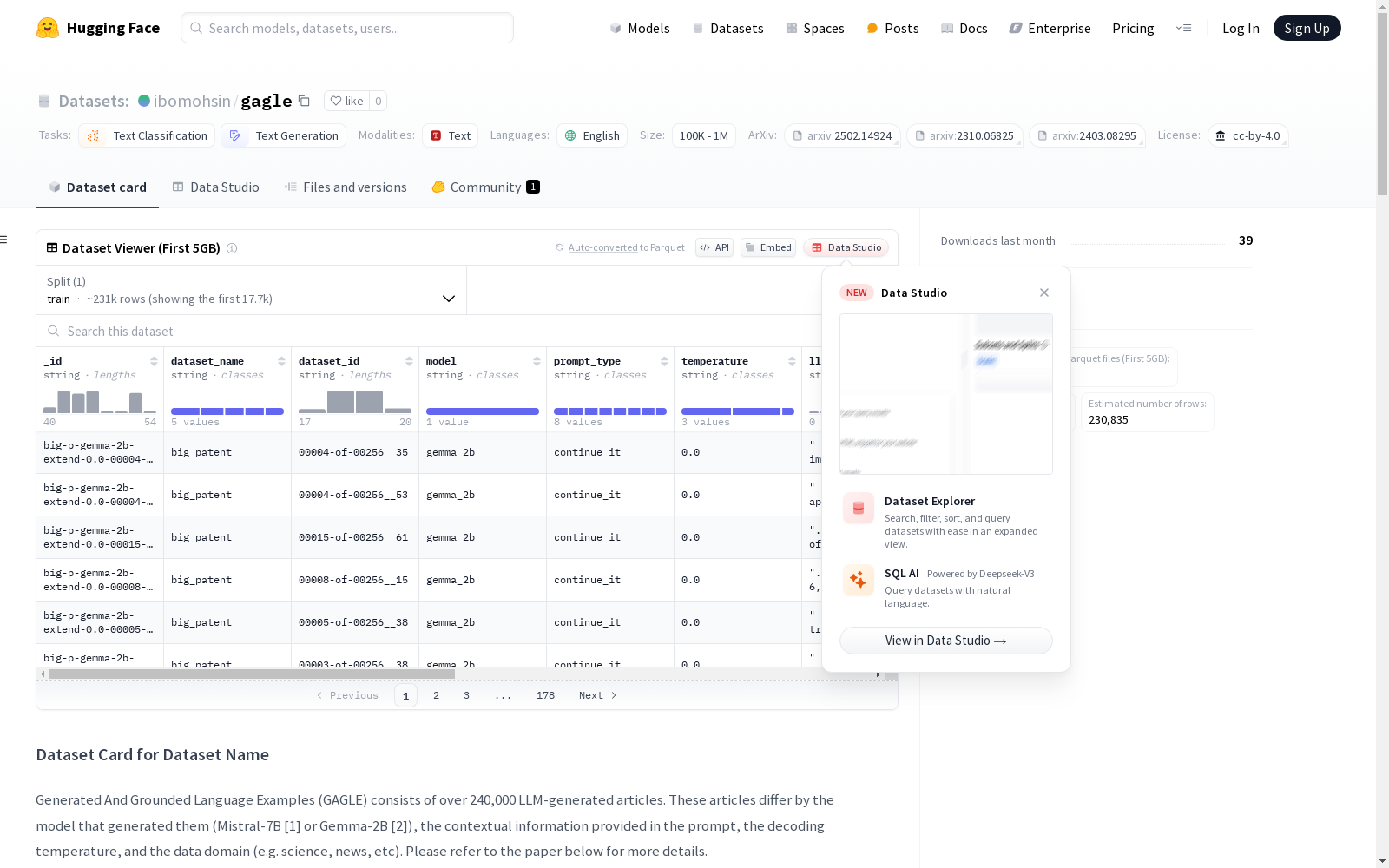The image size is (1389, 868).
Task: Click the SQL AI sparkle icon
Action: pyautogui.click(x=859, y=580)
